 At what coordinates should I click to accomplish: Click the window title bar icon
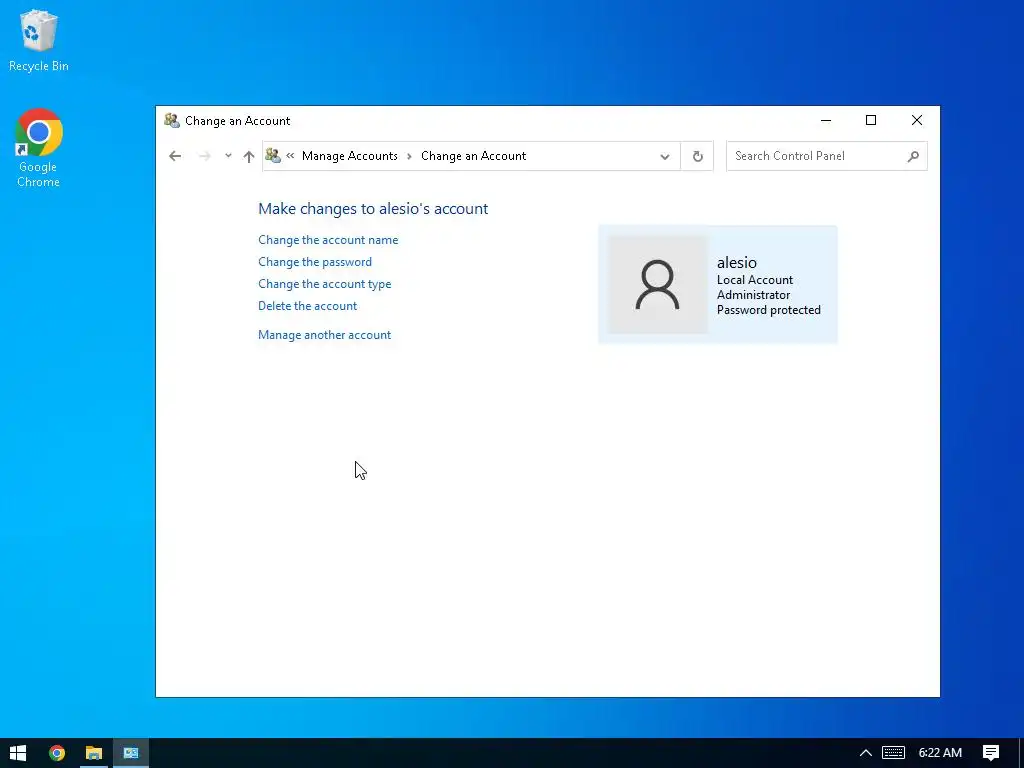click(x=172, y=120)
